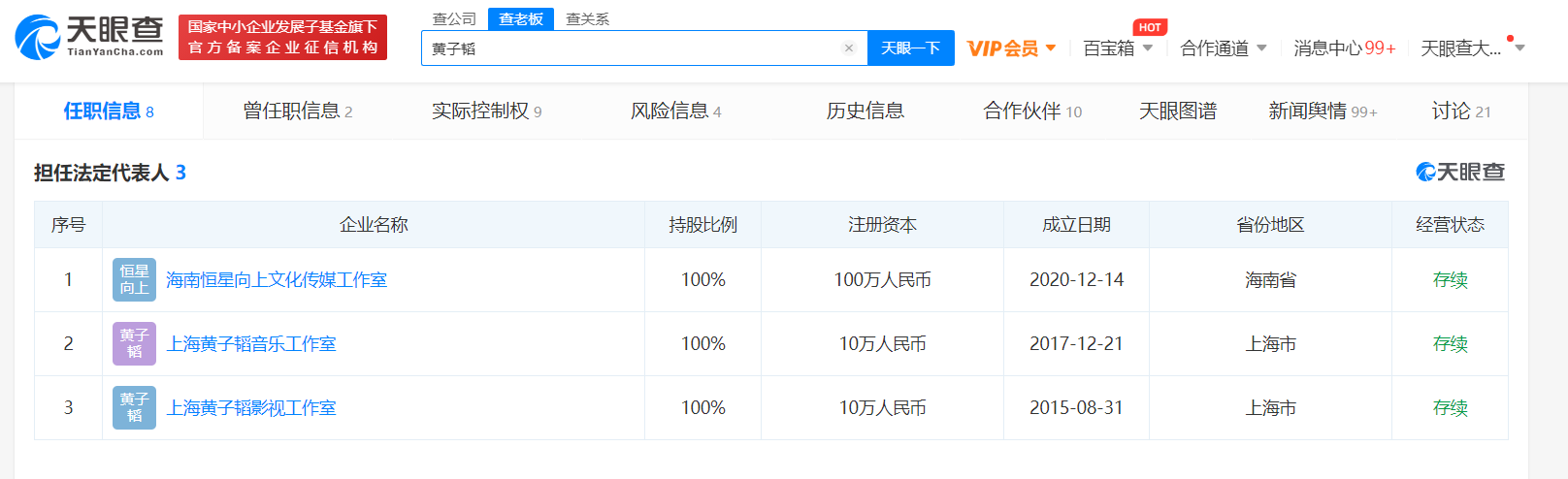Image resolution: width=1568 pixels, height=479 pixels.
Task: Open 上海黄子韬音乐工作室 link
Action: tap(251, 344)
